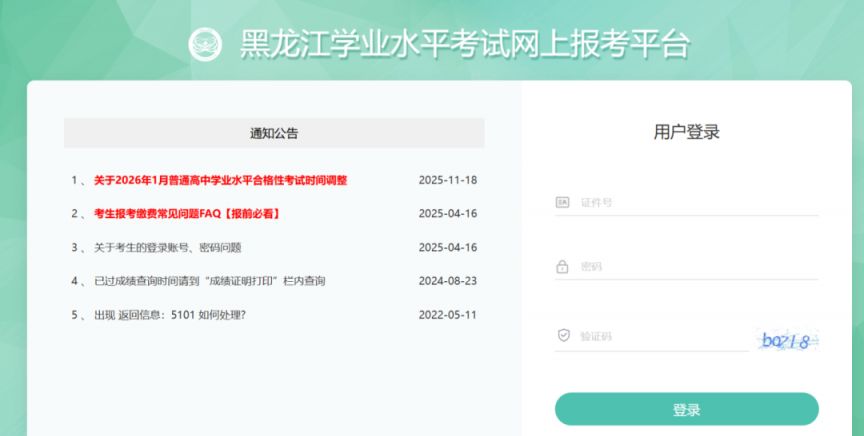Viewport: 864px width, 436px height.
Task: Click the date 2022-05-11
Action: [x=448, y=315]
